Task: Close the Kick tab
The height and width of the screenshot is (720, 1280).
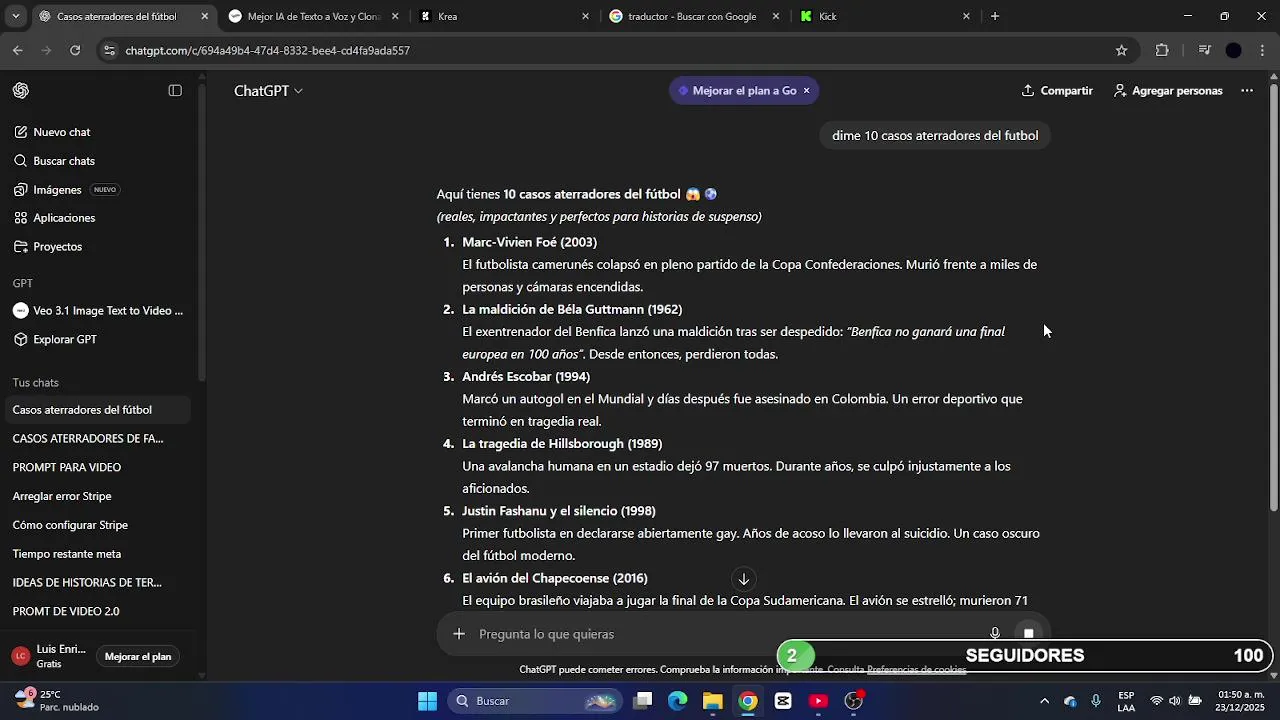Action: coord(966,16)
